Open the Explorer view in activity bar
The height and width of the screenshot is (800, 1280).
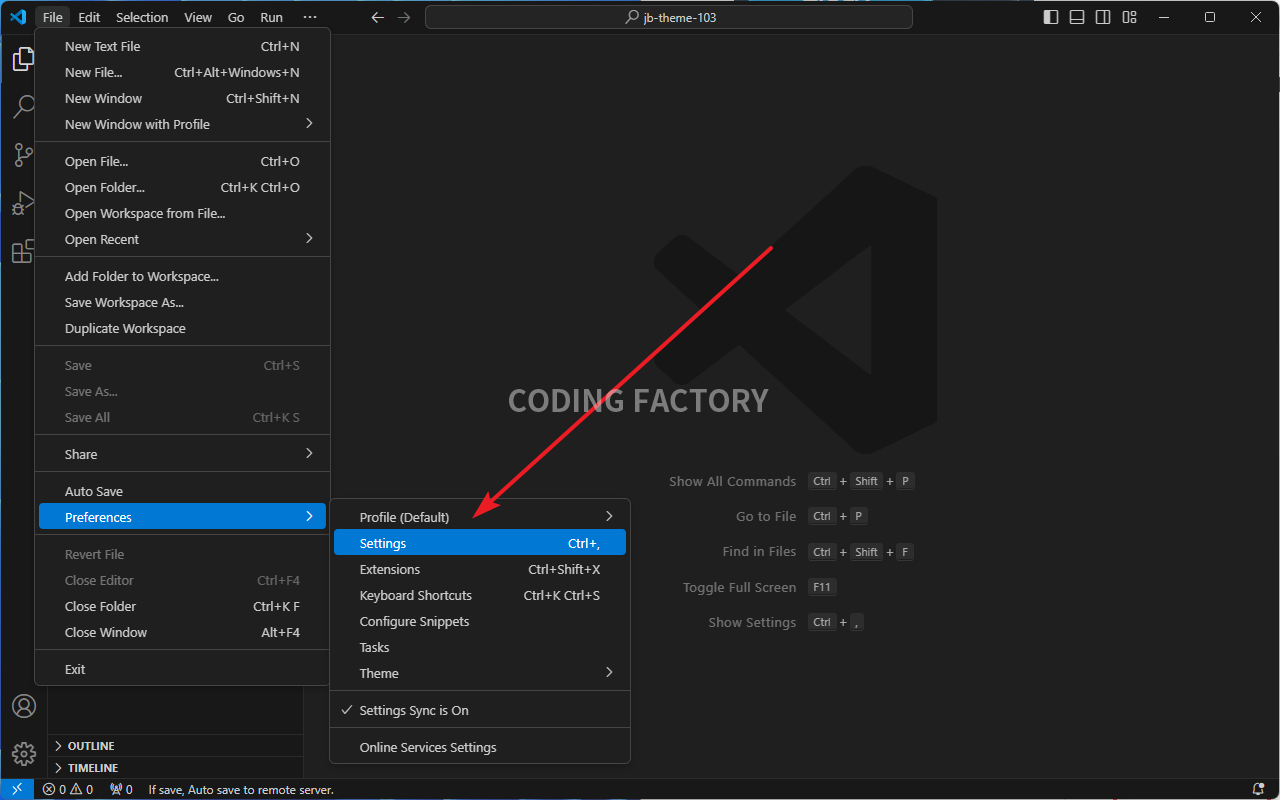[x=23, y=59]
